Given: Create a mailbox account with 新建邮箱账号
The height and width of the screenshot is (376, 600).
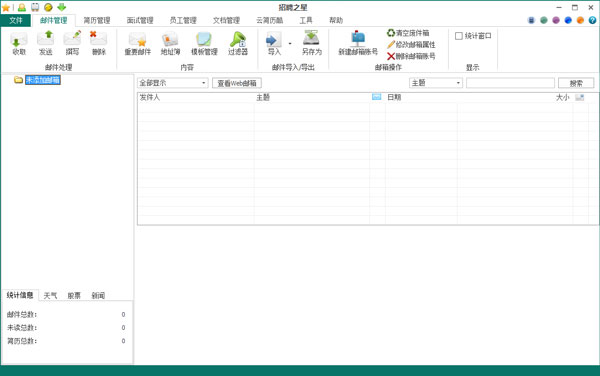Looking at the screenshot, I should pos(358,44).
